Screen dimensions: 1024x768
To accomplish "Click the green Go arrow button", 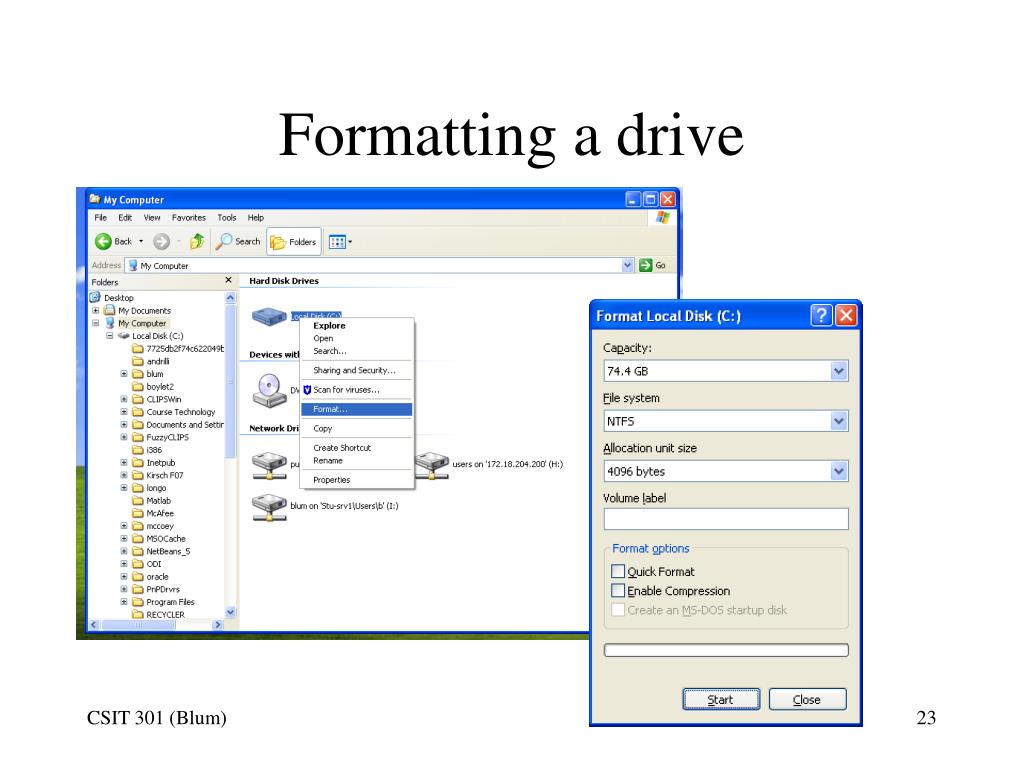I will point(646,265).
